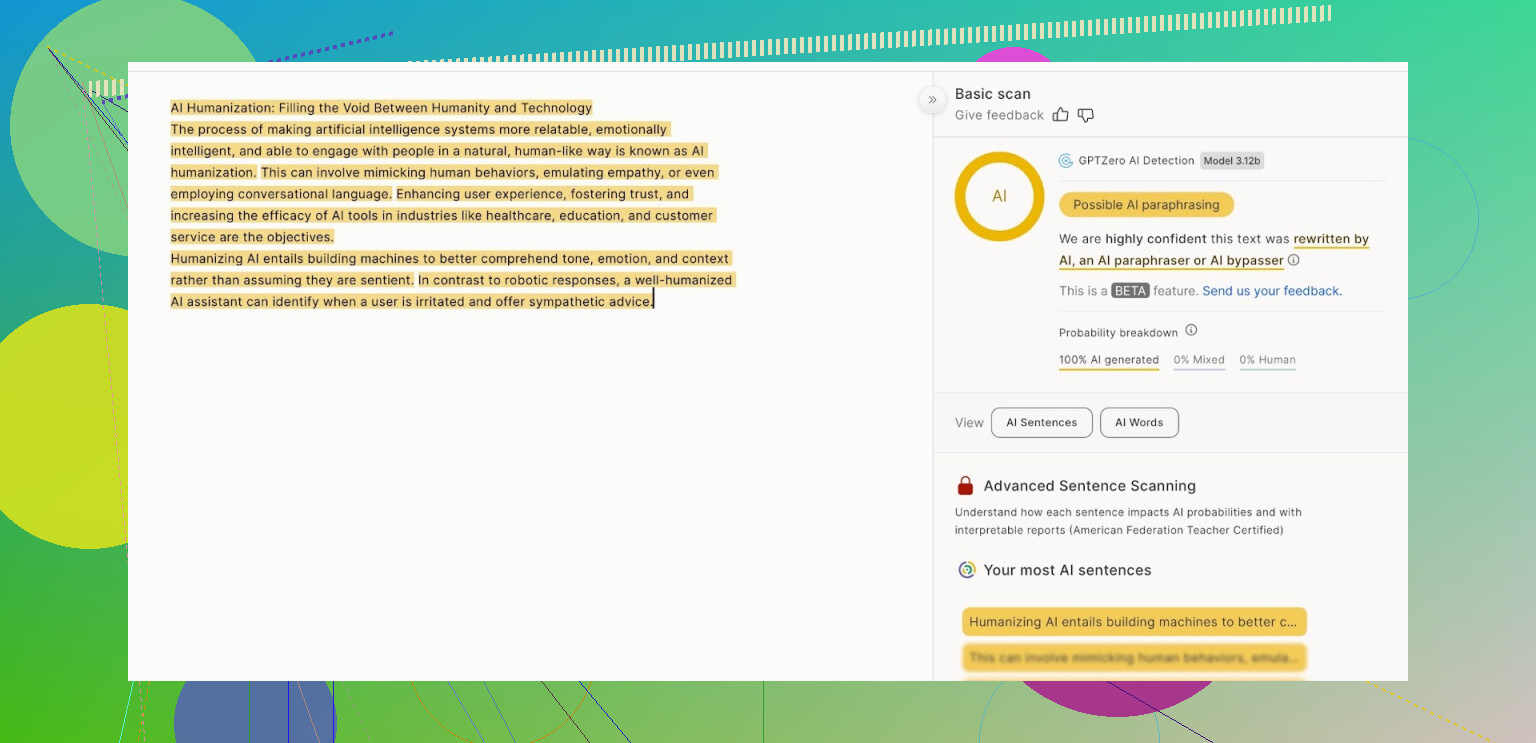Click the yellow AI score donut chart
1536x743 pixels.
pyautogui.click(x=999, y=196)
